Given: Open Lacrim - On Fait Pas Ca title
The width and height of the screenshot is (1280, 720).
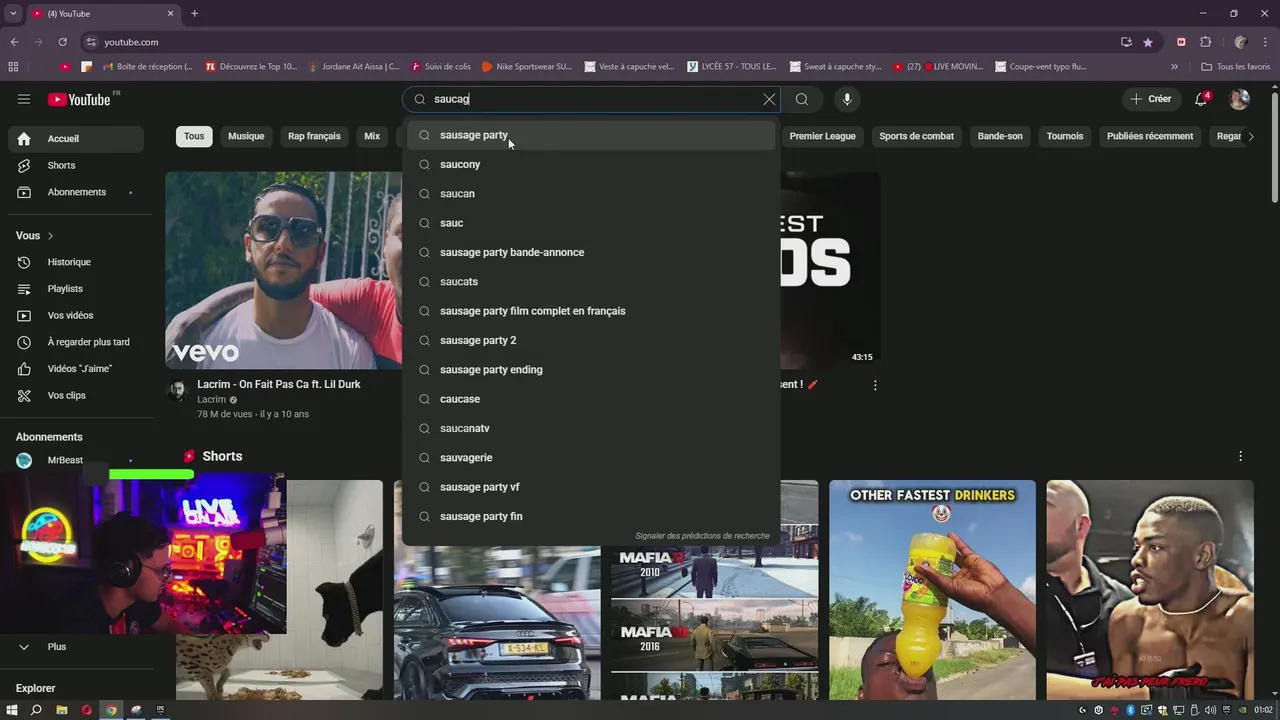Looking at the screenshot, I should pos(279,384).
